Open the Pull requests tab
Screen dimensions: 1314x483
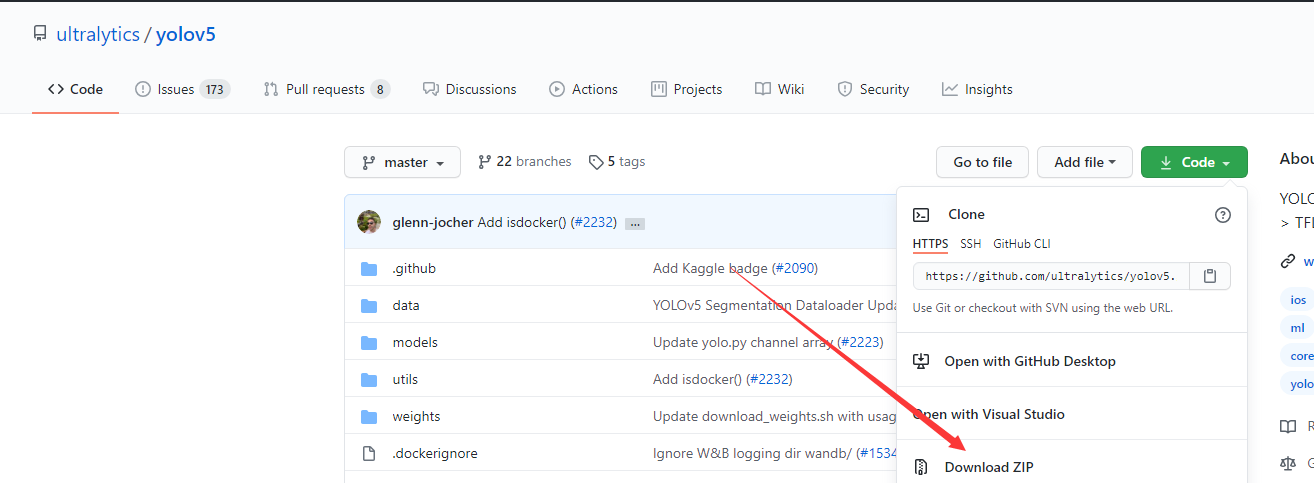click(326, 89)
